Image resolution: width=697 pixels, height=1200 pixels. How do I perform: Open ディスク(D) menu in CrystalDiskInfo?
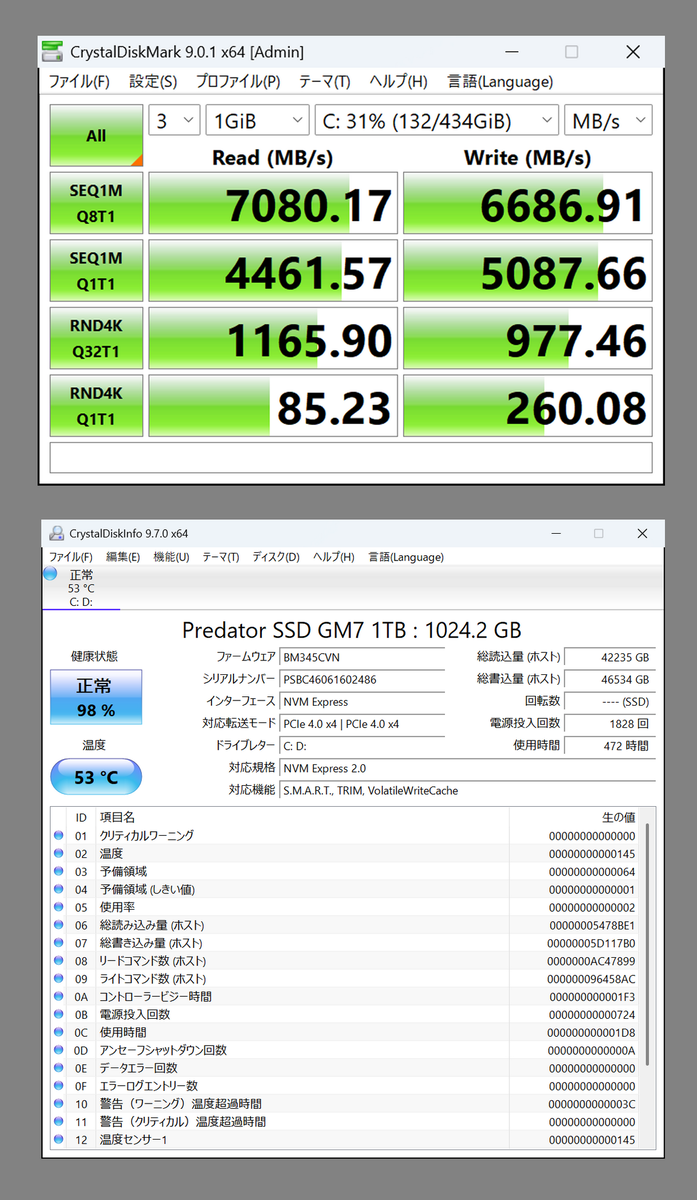tap(276, 557)
